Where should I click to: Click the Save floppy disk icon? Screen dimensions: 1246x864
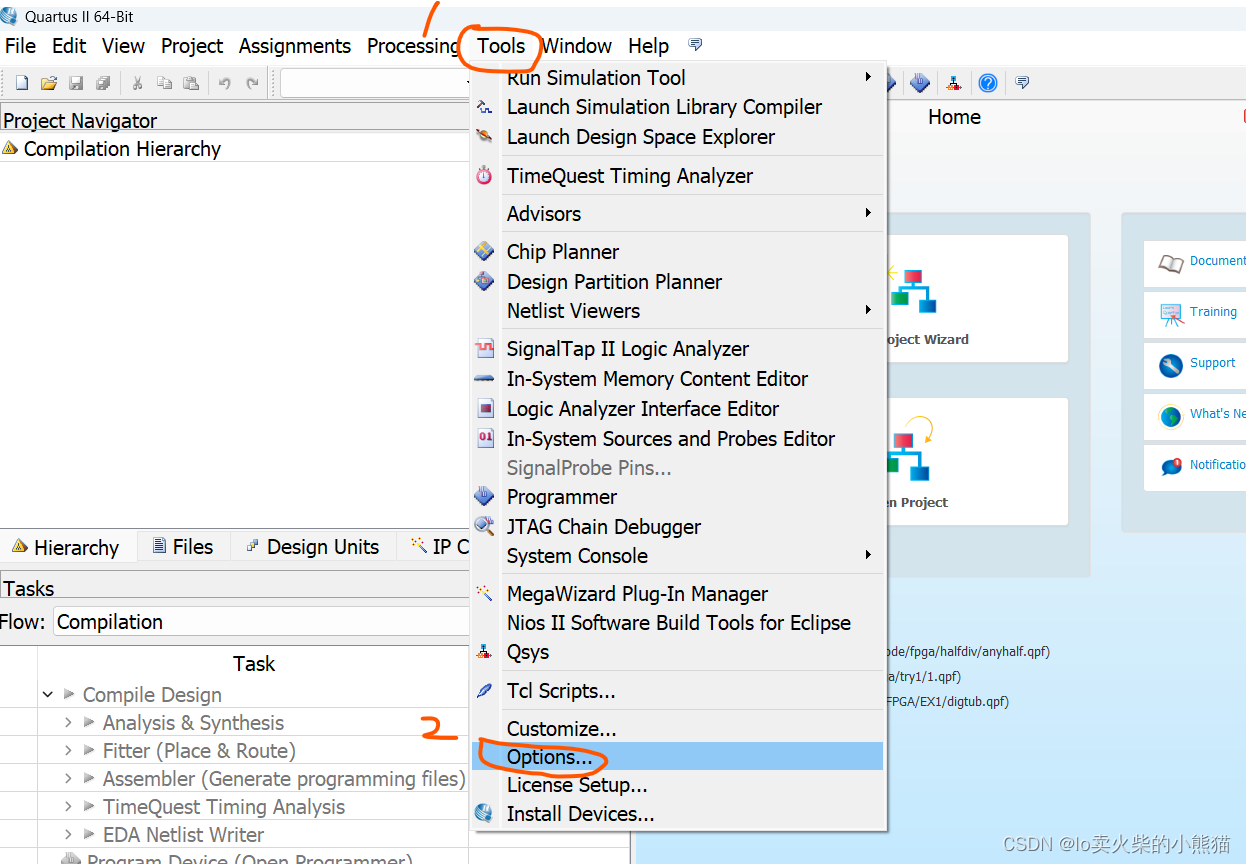coord(76,84)
